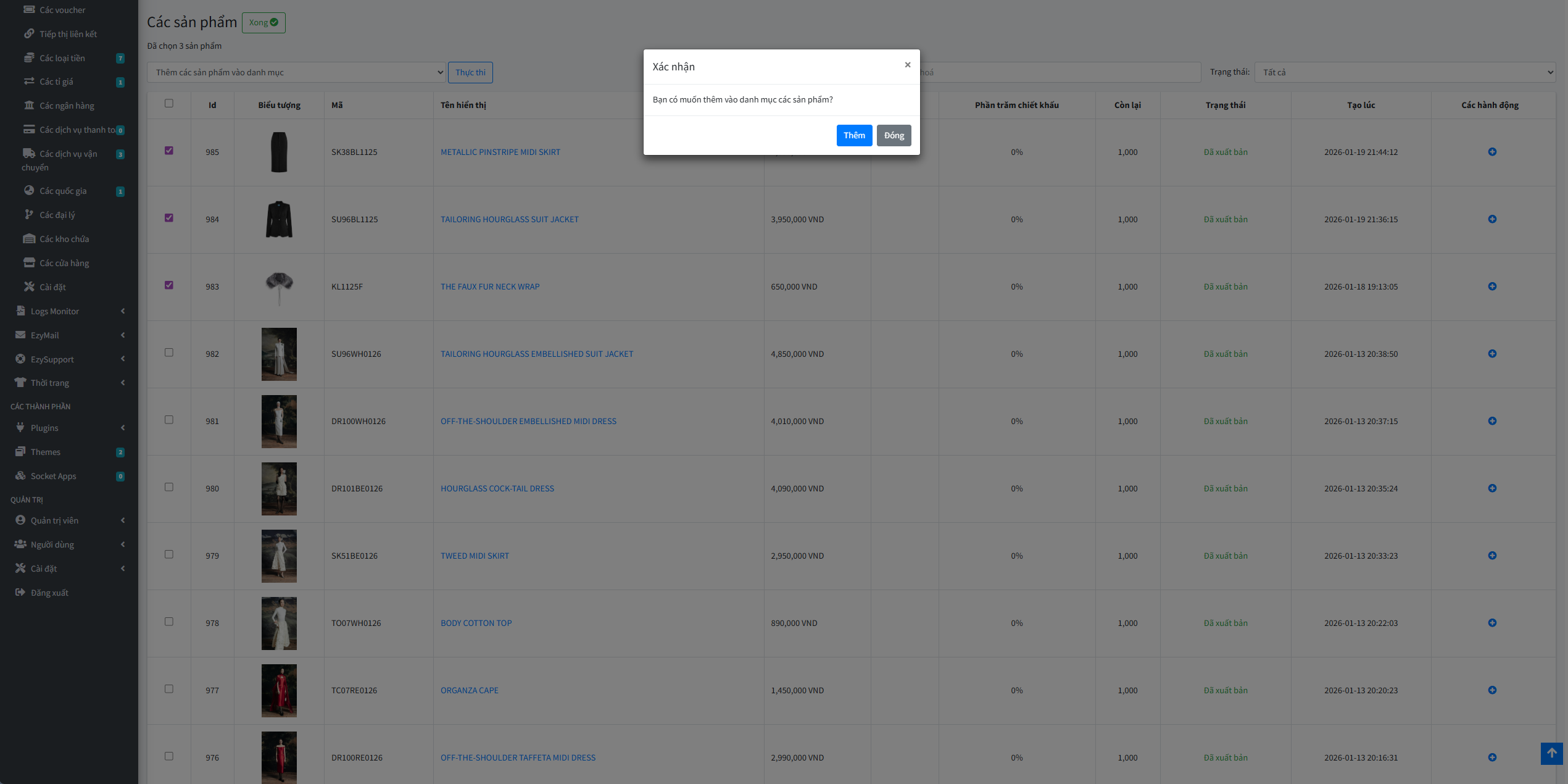Open the Trạng thái Tất cả dropdown
Screen dimensions: 1568x784
click(x=1404, y=72)
